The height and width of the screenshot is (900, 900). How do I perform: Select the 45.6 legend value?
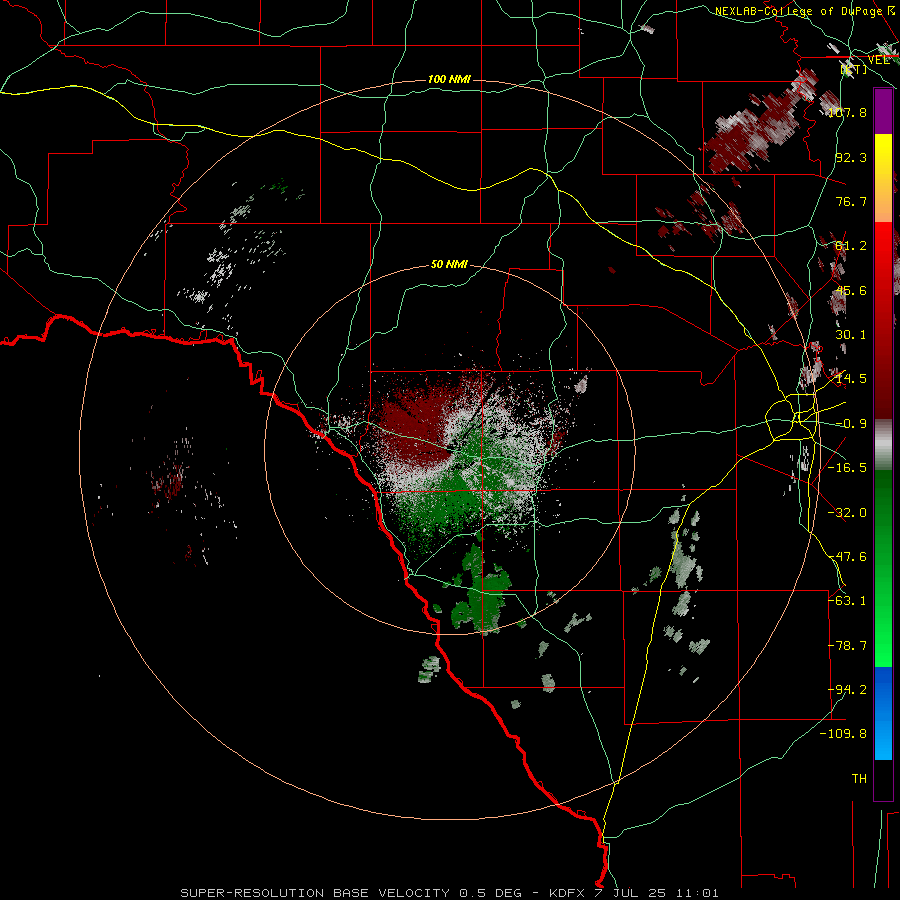coord(851,290)
